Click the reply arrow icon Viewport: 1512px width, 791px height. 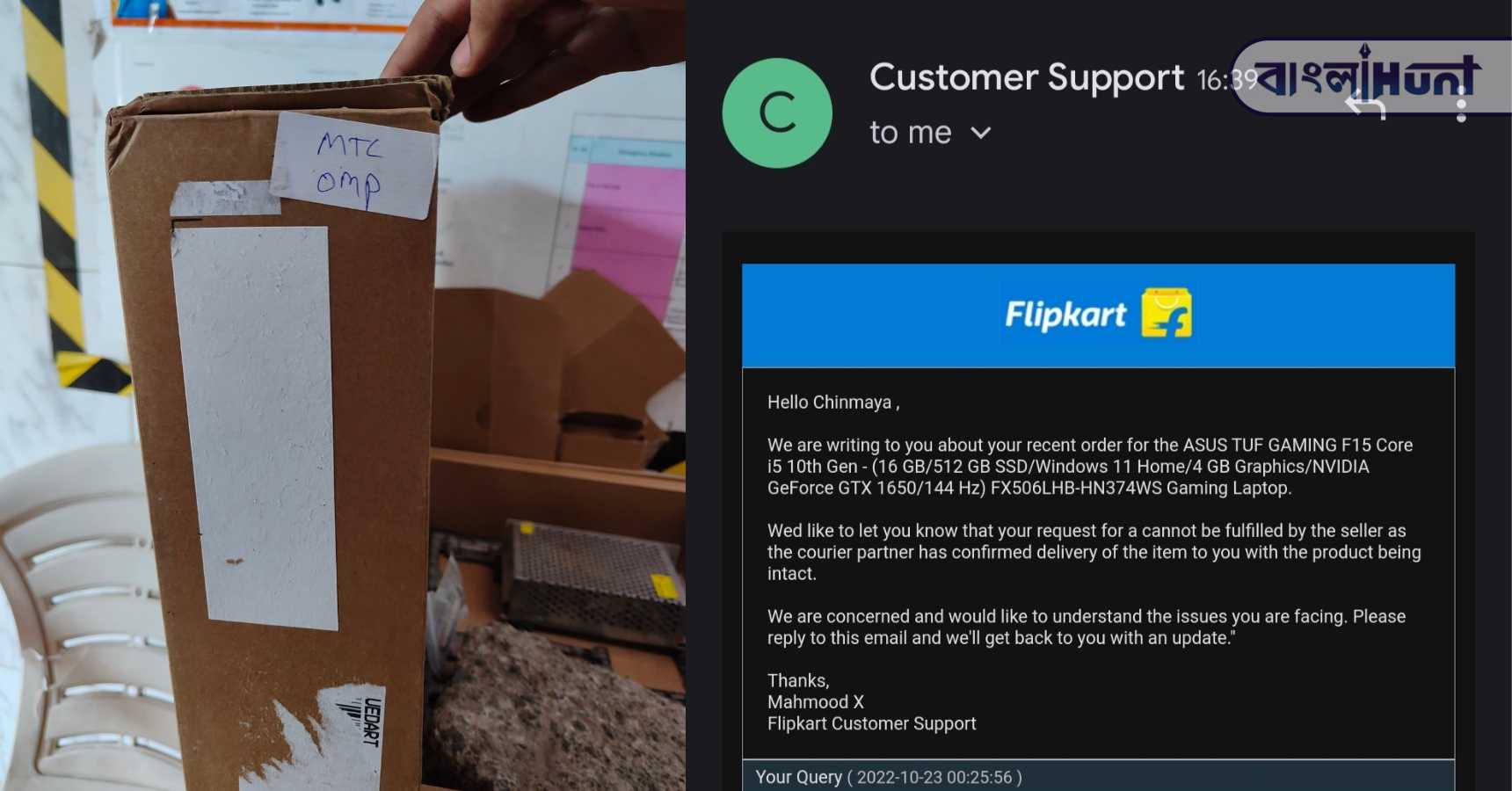pos(1365,106)
